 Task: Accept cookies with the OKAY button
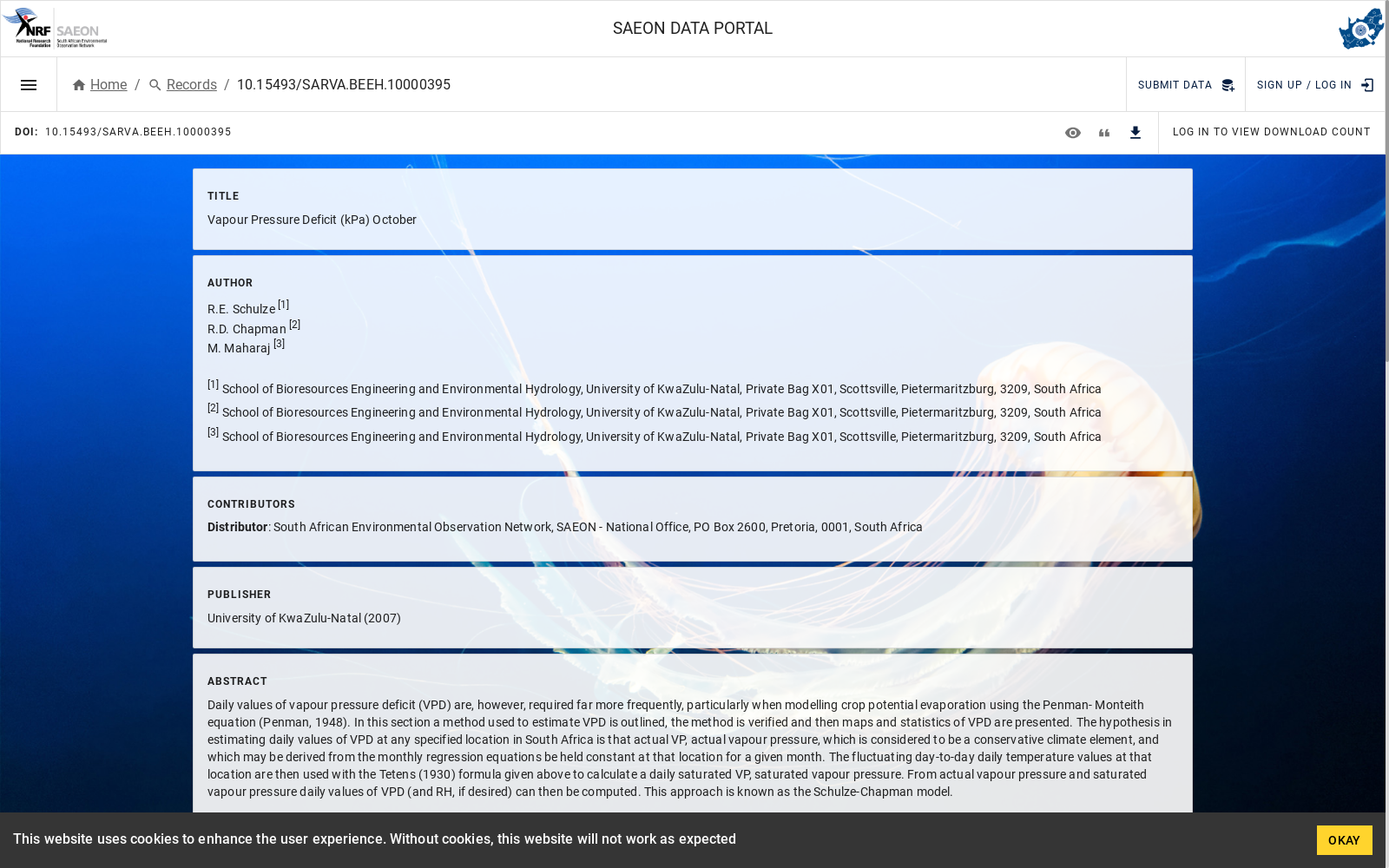pyautogui.click(x=1344, y=840)
